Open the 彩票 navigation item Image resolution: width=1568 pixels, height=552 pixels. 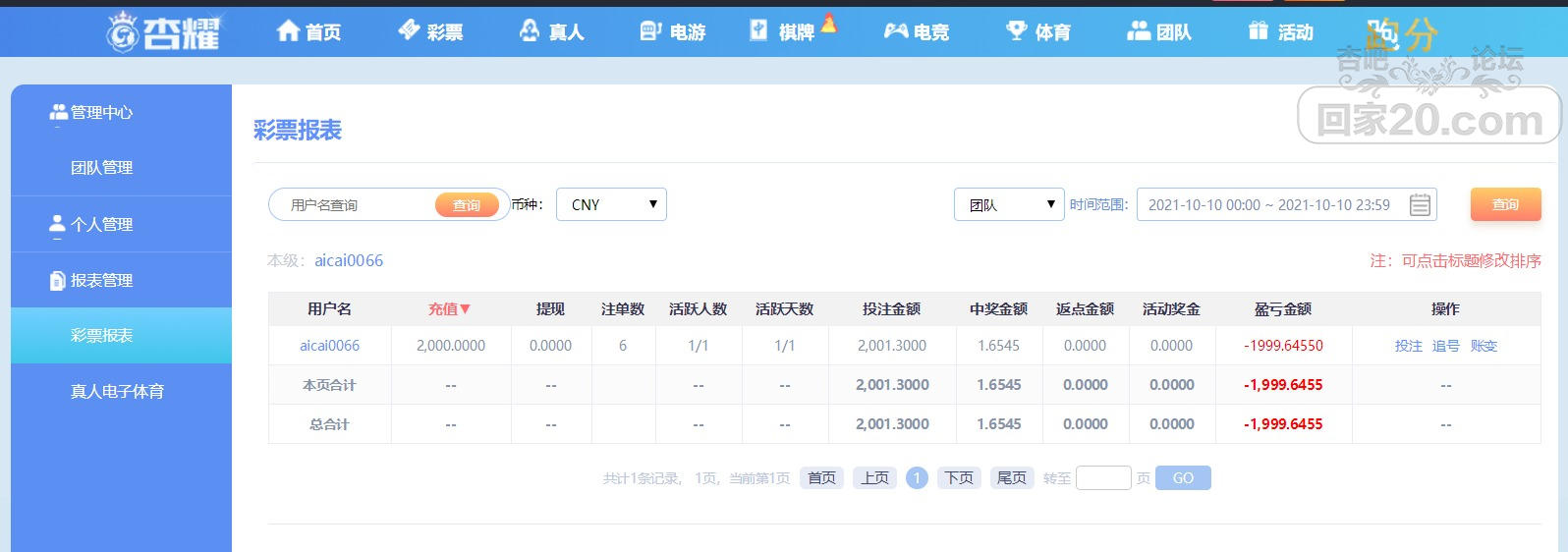pyautogui.click(x=430, y=31)
